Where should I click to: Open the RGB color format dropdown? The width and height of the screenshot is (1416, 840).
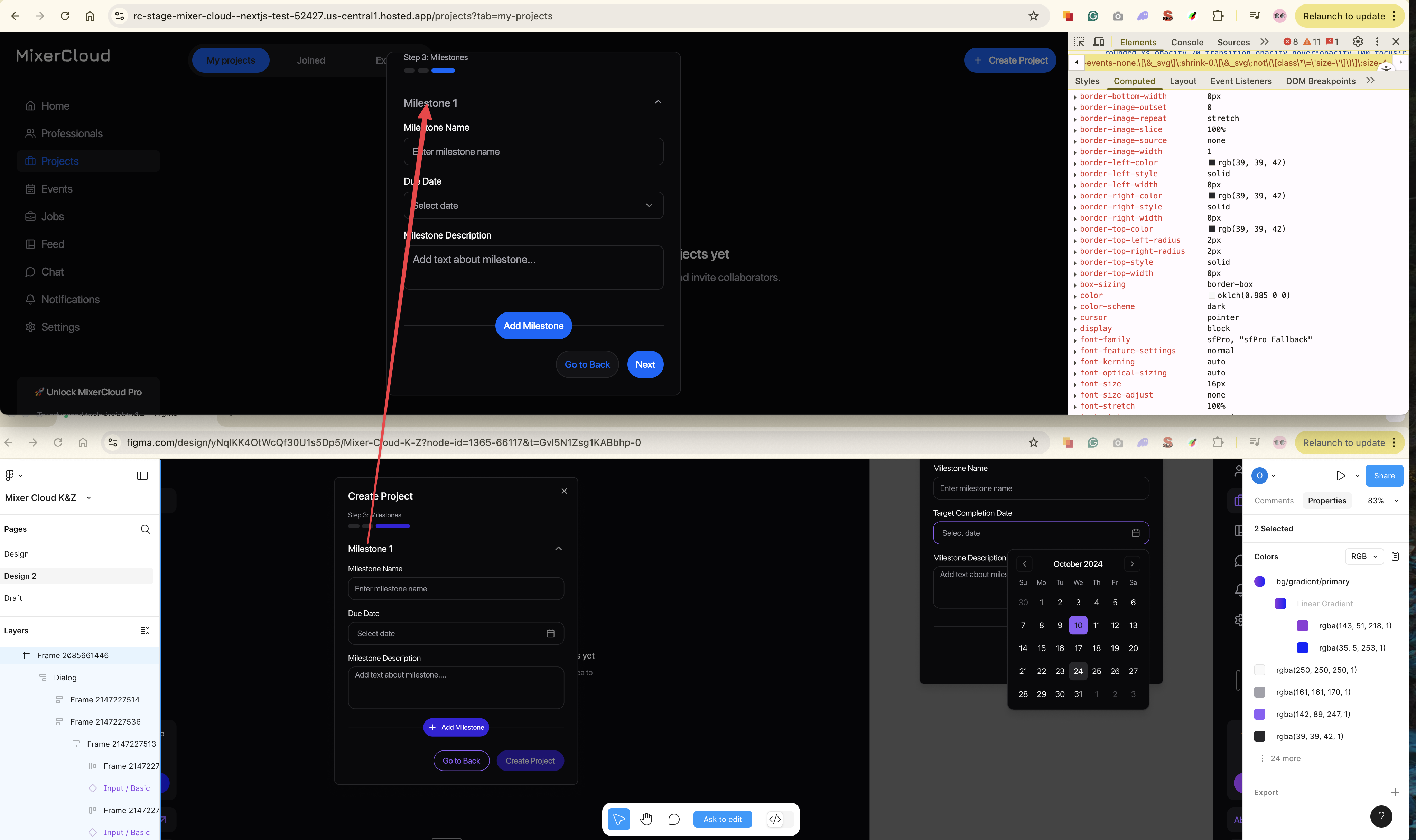pyautogui.click(x=1363, y=557)
